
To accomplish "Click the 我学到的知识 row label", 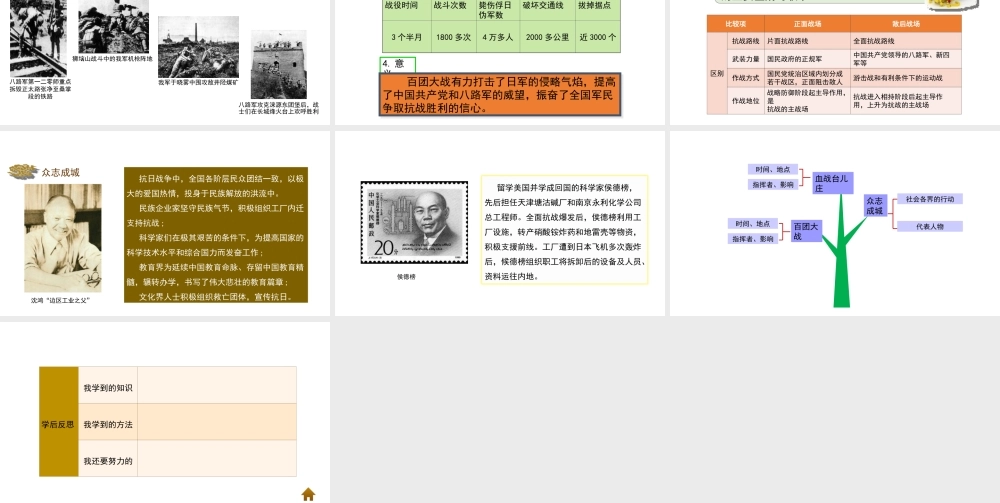I will pyautogui.click(x=108, y=385).
